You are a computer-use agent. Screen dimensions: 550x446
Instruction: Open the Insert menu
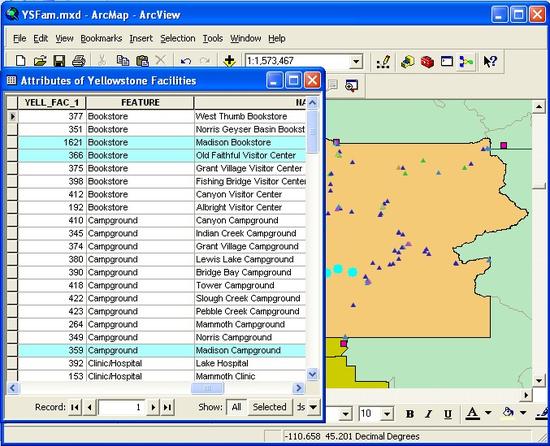tap(141, 38)
